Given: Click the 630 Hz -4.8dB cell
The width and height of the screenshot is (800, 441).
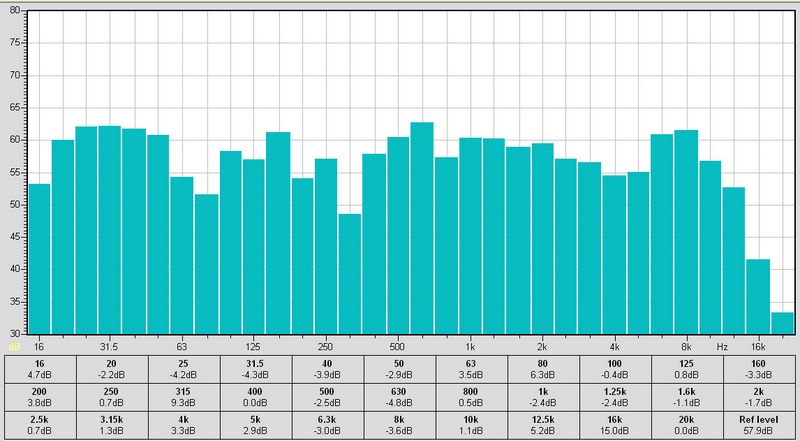Looking at the screenshot, I should [x=400, y=397].
